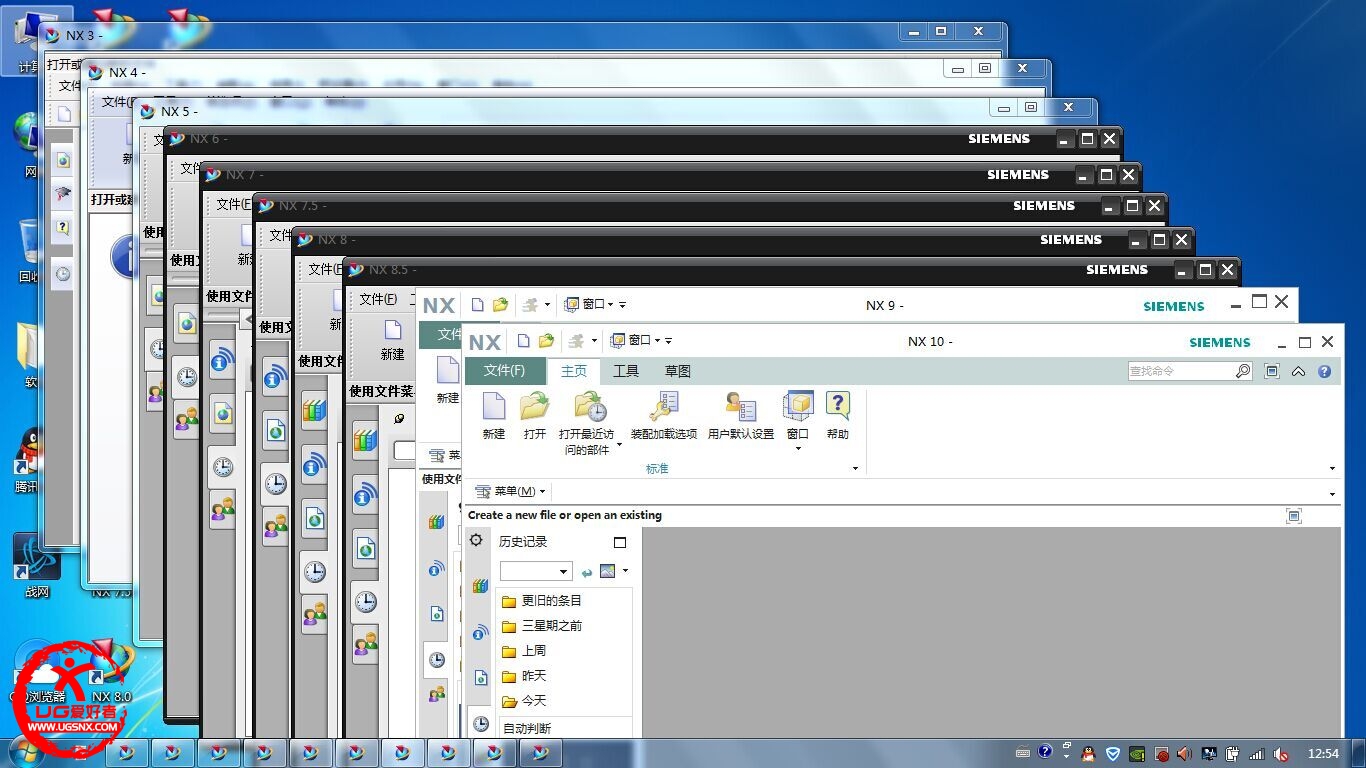Viewport: 1366px width, 768px height.
Task: Open the volume speaker tray icon
Action: point(1185,753)
